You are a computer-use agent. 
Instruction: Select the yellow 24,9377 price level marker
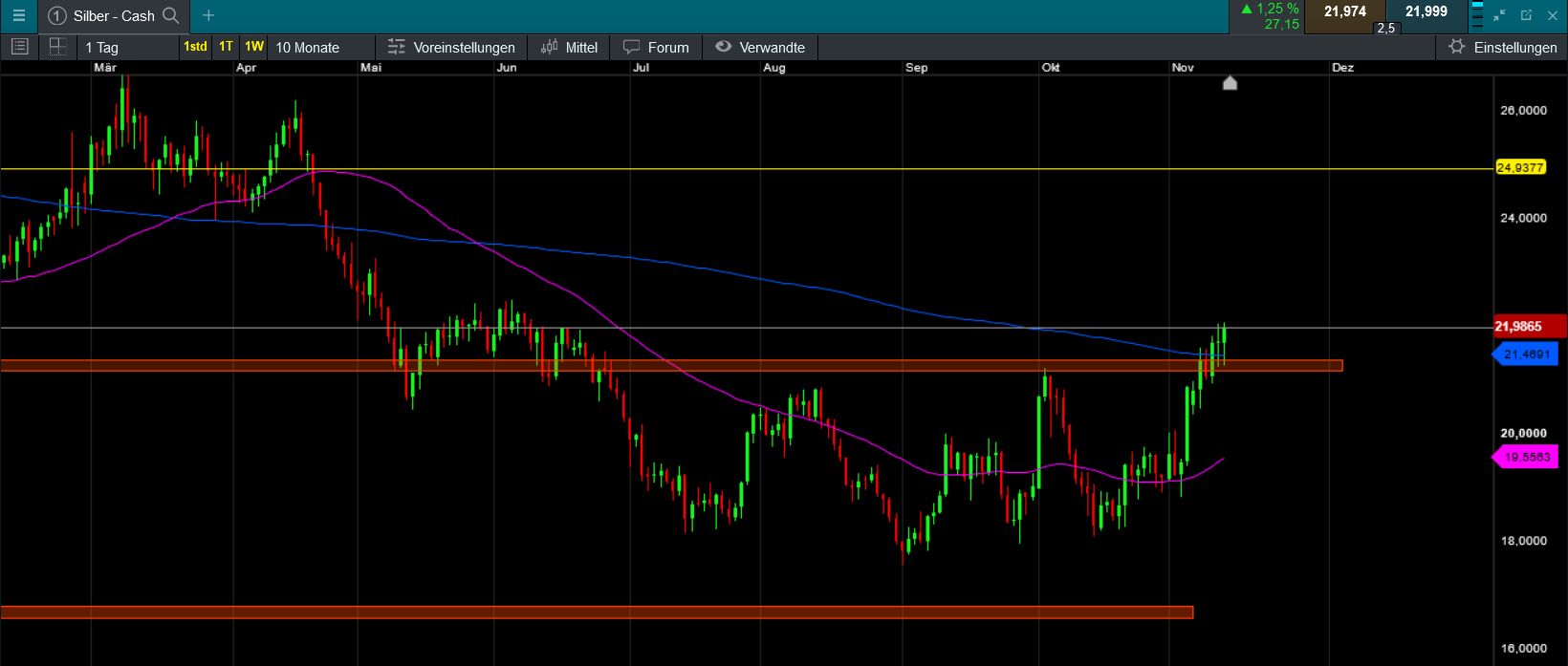(x=1519, y=168)
